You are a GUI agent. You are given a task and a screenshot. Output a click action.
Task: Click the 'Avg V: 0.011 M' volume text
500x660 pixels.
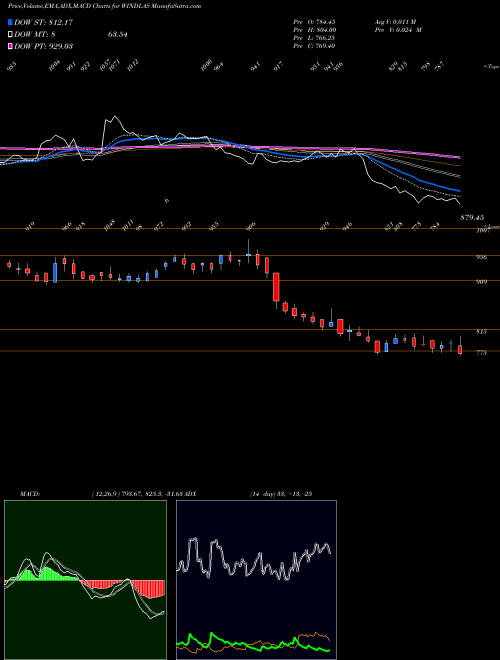[x=395, y=21]
